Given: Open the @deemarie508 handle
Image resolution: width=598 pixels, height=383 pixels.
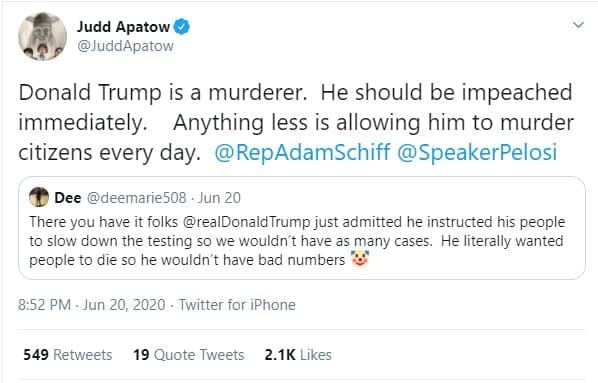Looking at the screenshot, I should 137,198.
